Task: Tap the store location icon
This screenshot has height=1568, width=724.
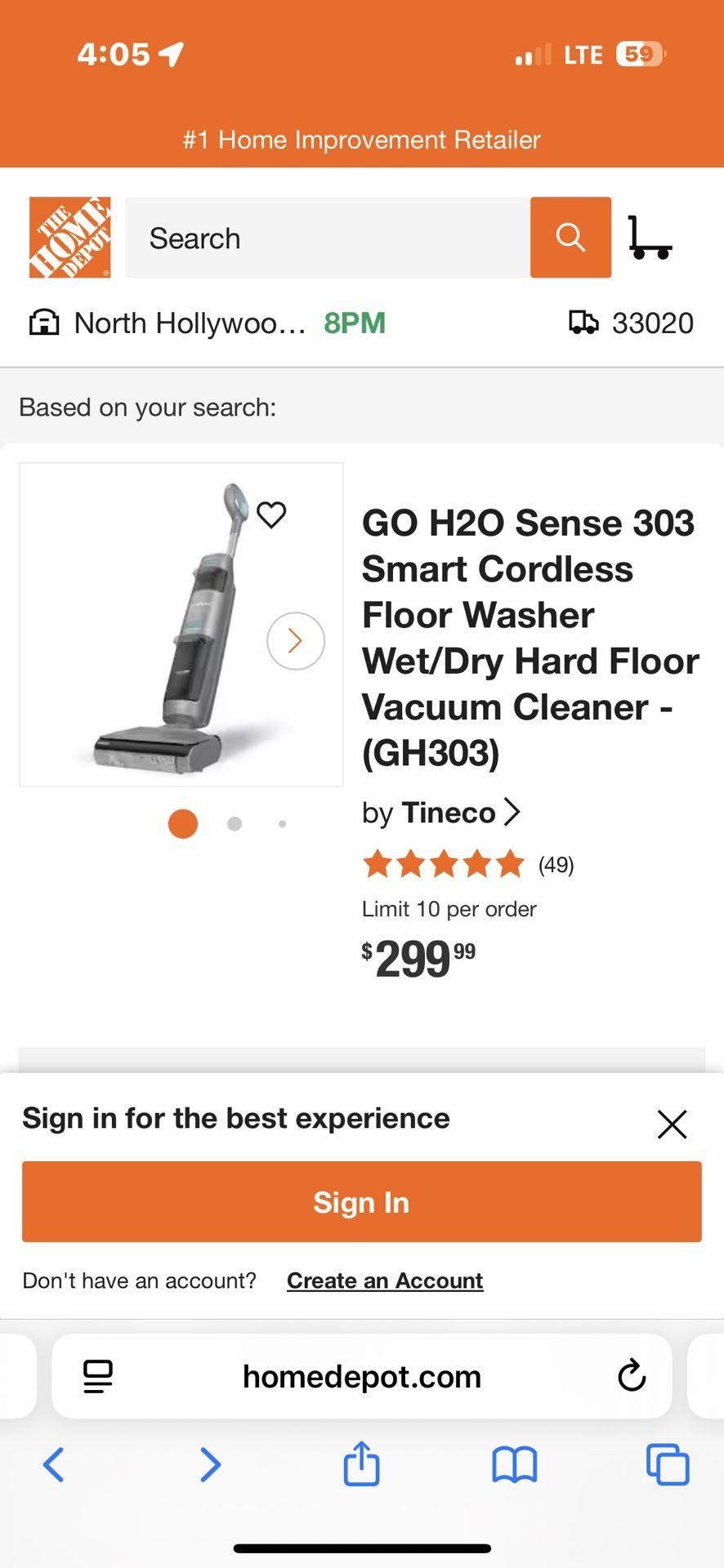Action: (44, 323)
